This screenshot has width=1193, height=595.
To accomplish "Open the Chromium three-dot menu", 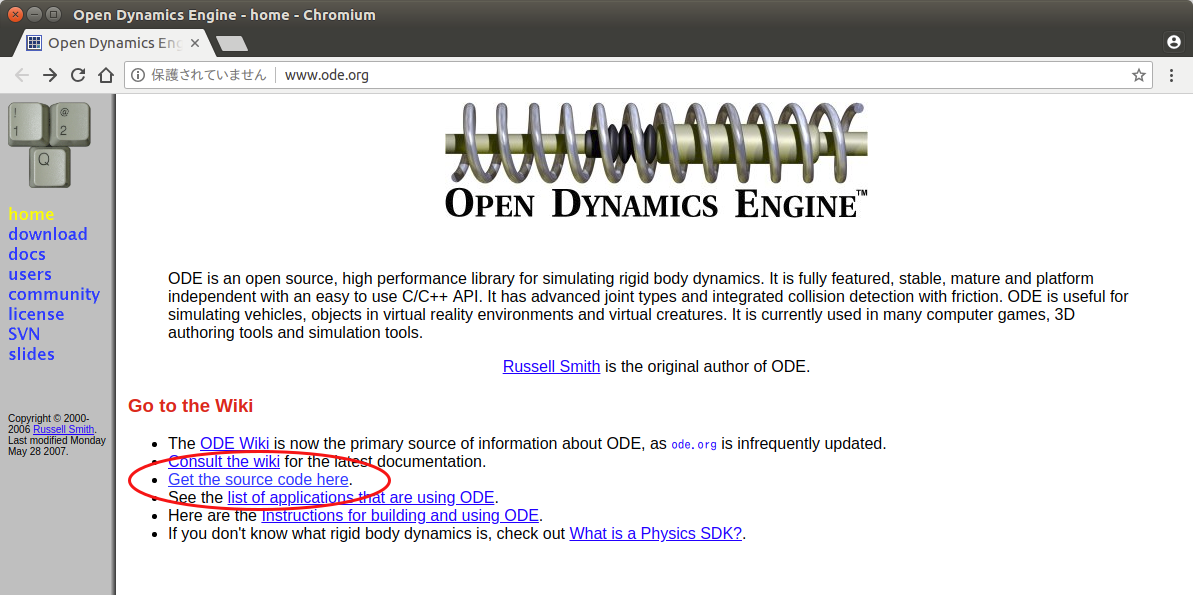I will click(1172, 75).
